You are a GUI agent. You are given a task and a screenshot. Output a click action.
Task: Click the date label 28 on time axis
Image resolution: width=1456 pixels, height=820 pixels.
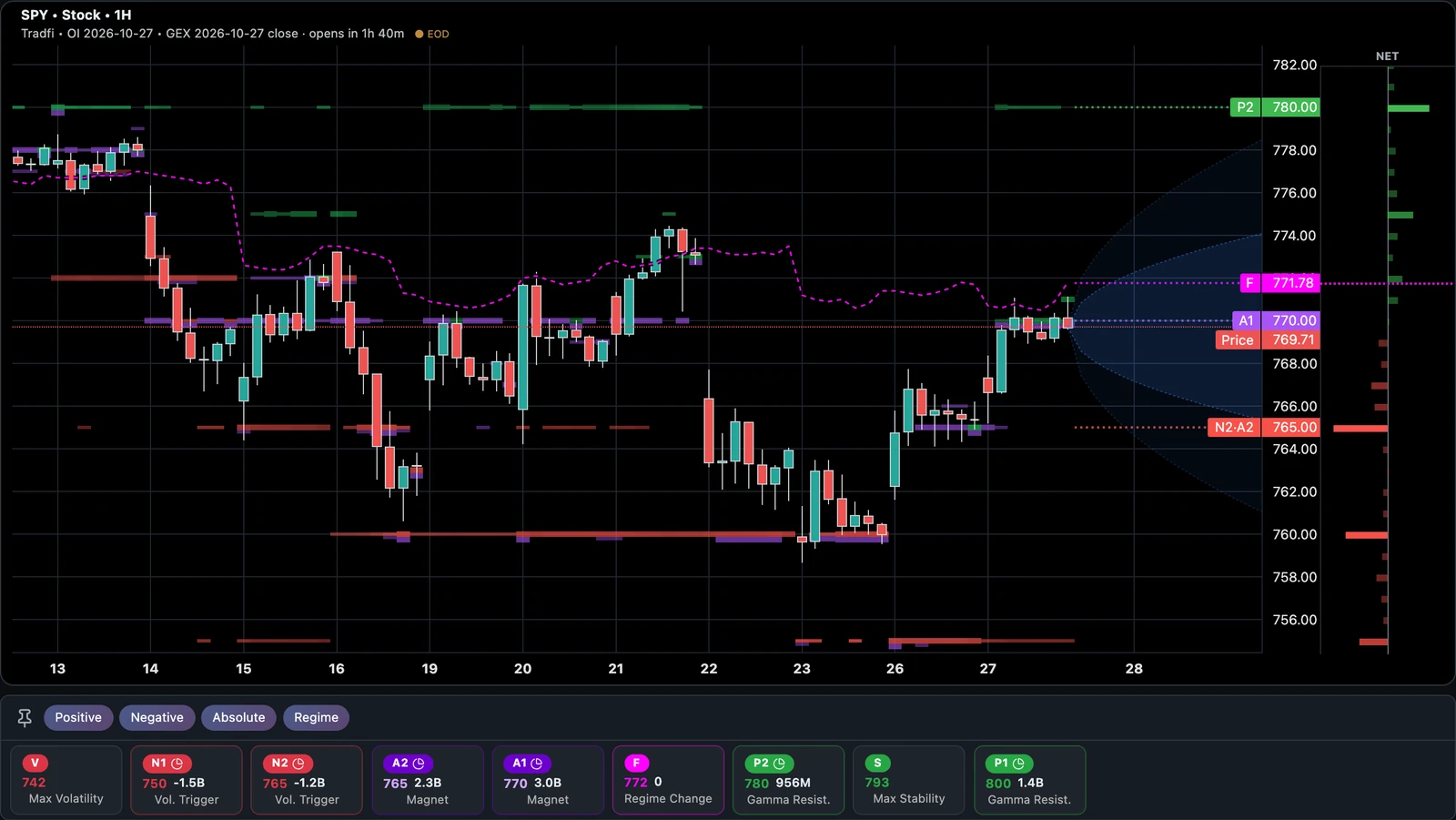1134,668
